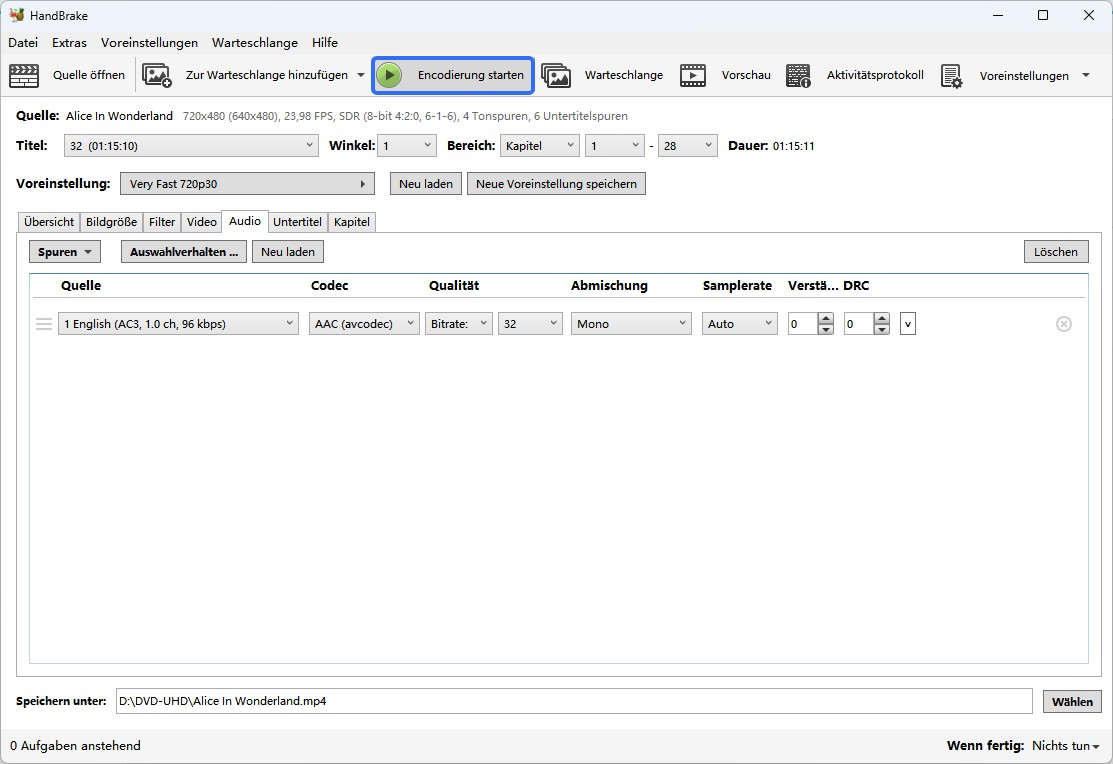Open the Titel dropdown showing 32 (01:15:10)

pos(190,146)
